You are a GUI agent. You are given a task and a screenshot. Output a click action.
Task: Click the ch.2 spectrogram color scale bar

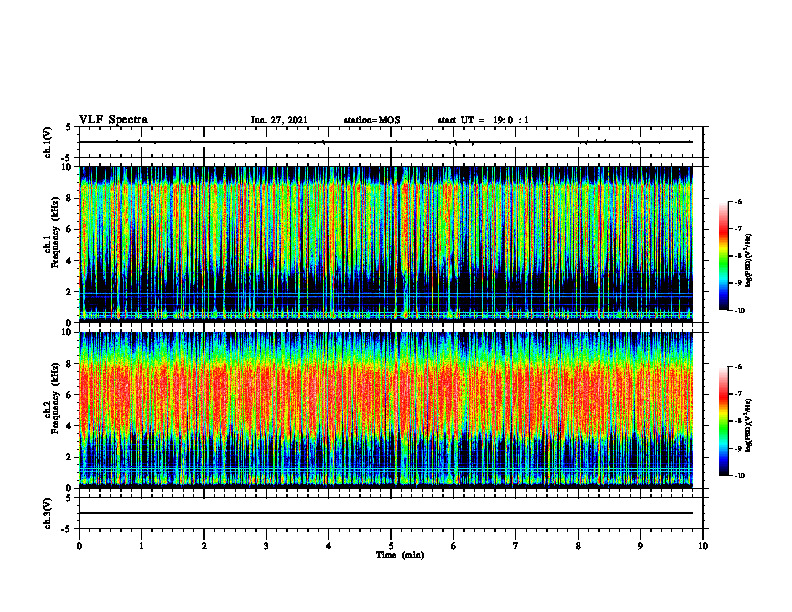click(723, 421)
